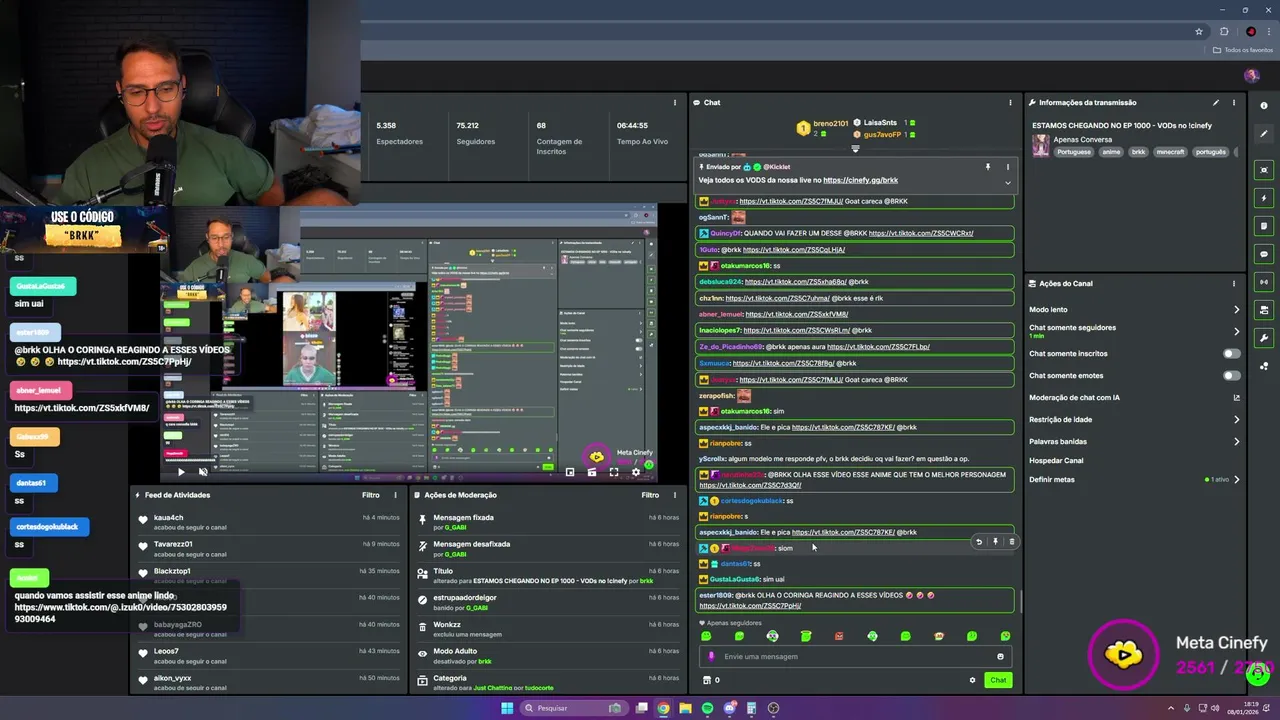Click kaua4ch in Feed de Atividades
1280x720 pixels.
[168, 518]
